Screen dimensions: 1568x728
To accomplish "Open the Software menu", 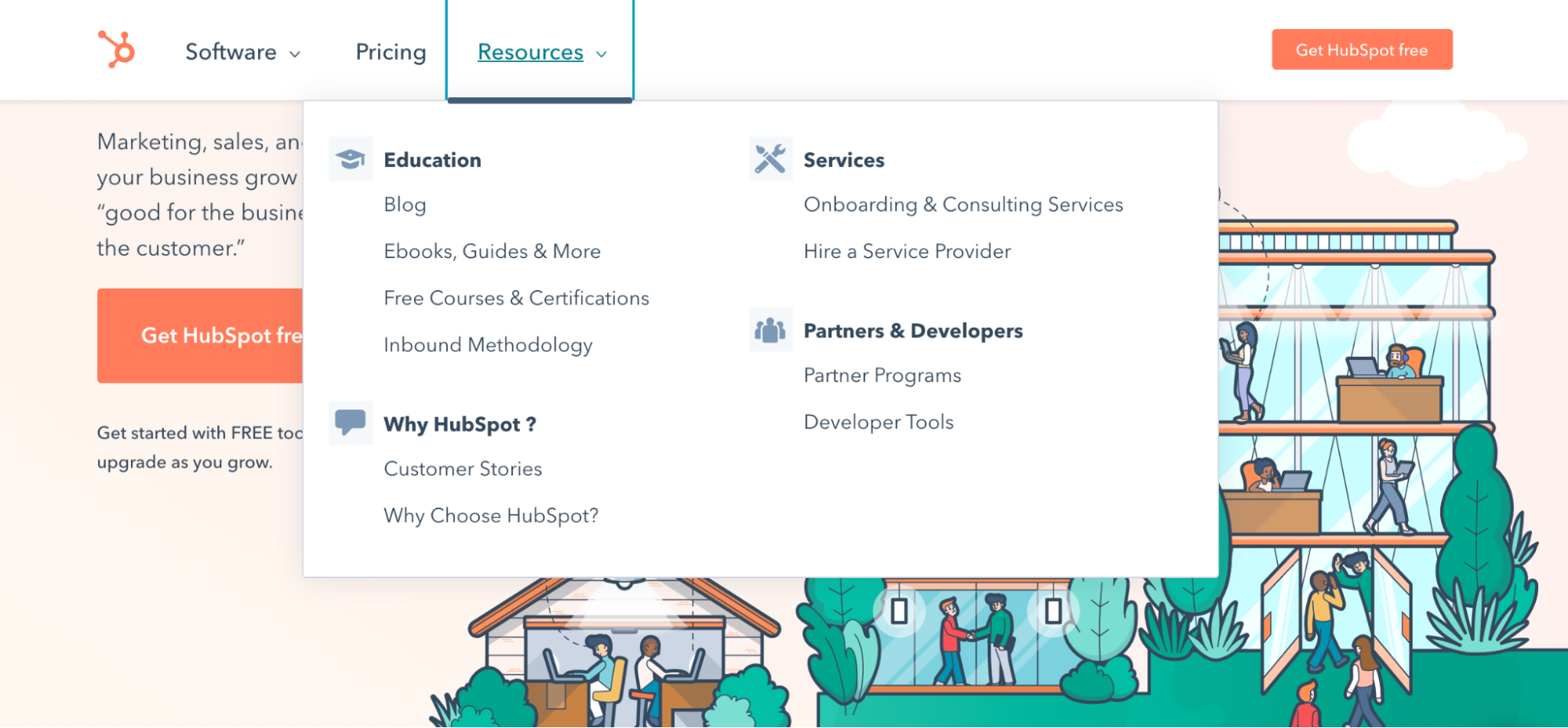I will click(x=231, y=52).
